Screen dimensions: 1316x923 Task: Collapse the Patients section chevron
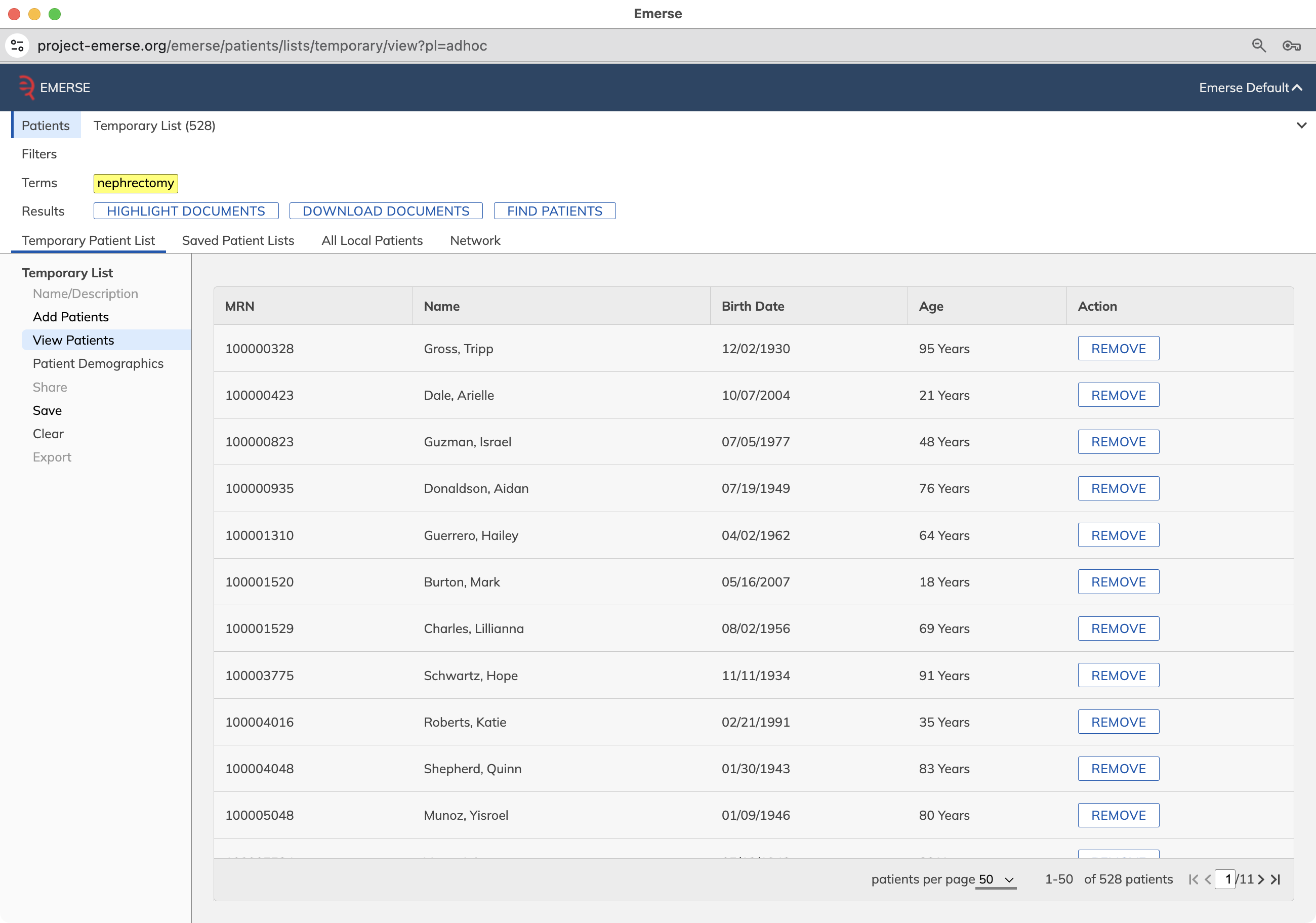point(1301,125)
